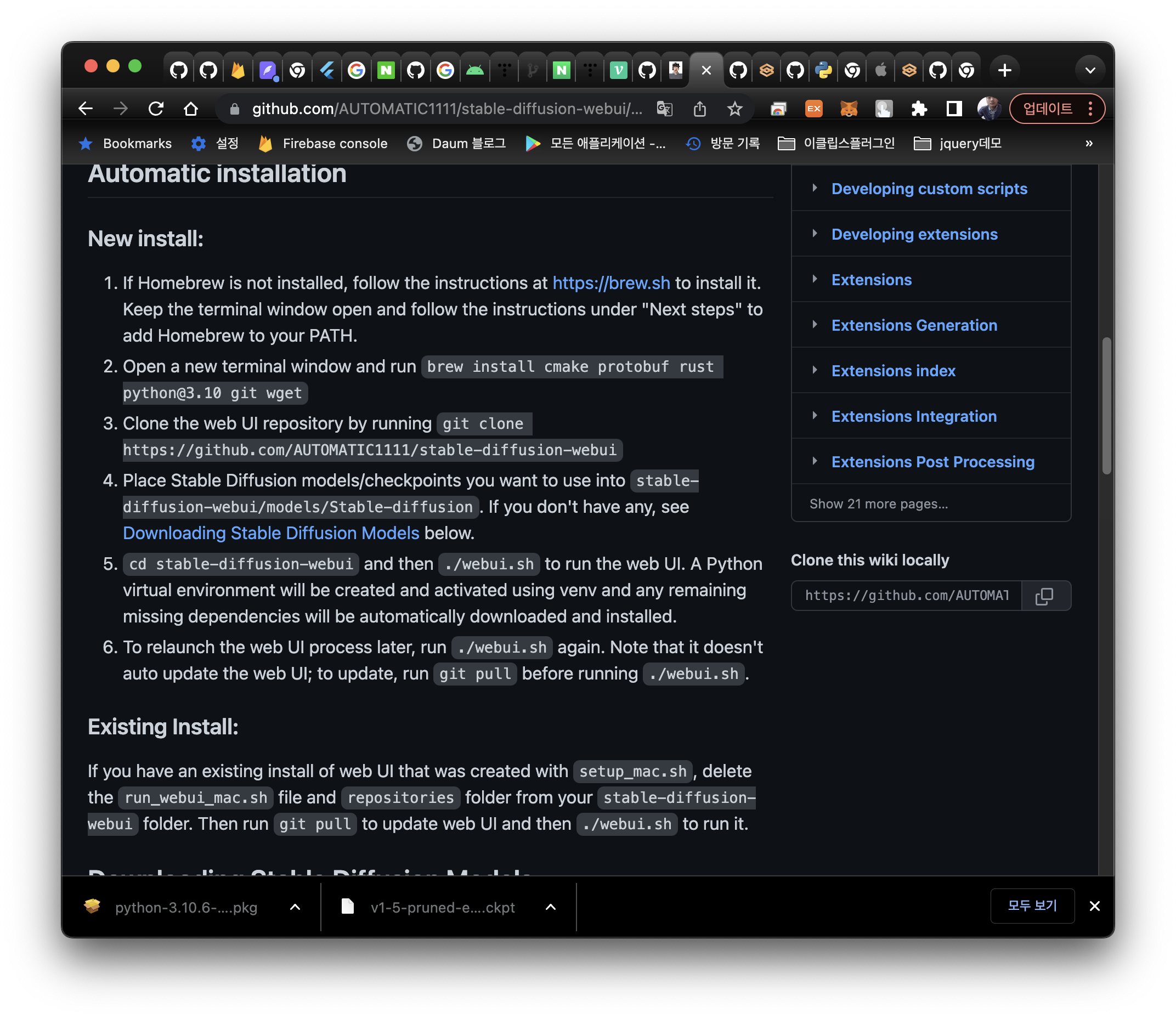The width and height of the screenshot is (1176, 1019).
Task: Open the Firebase console bookmark
Action: pyautogui.click(x=323, y=143)
